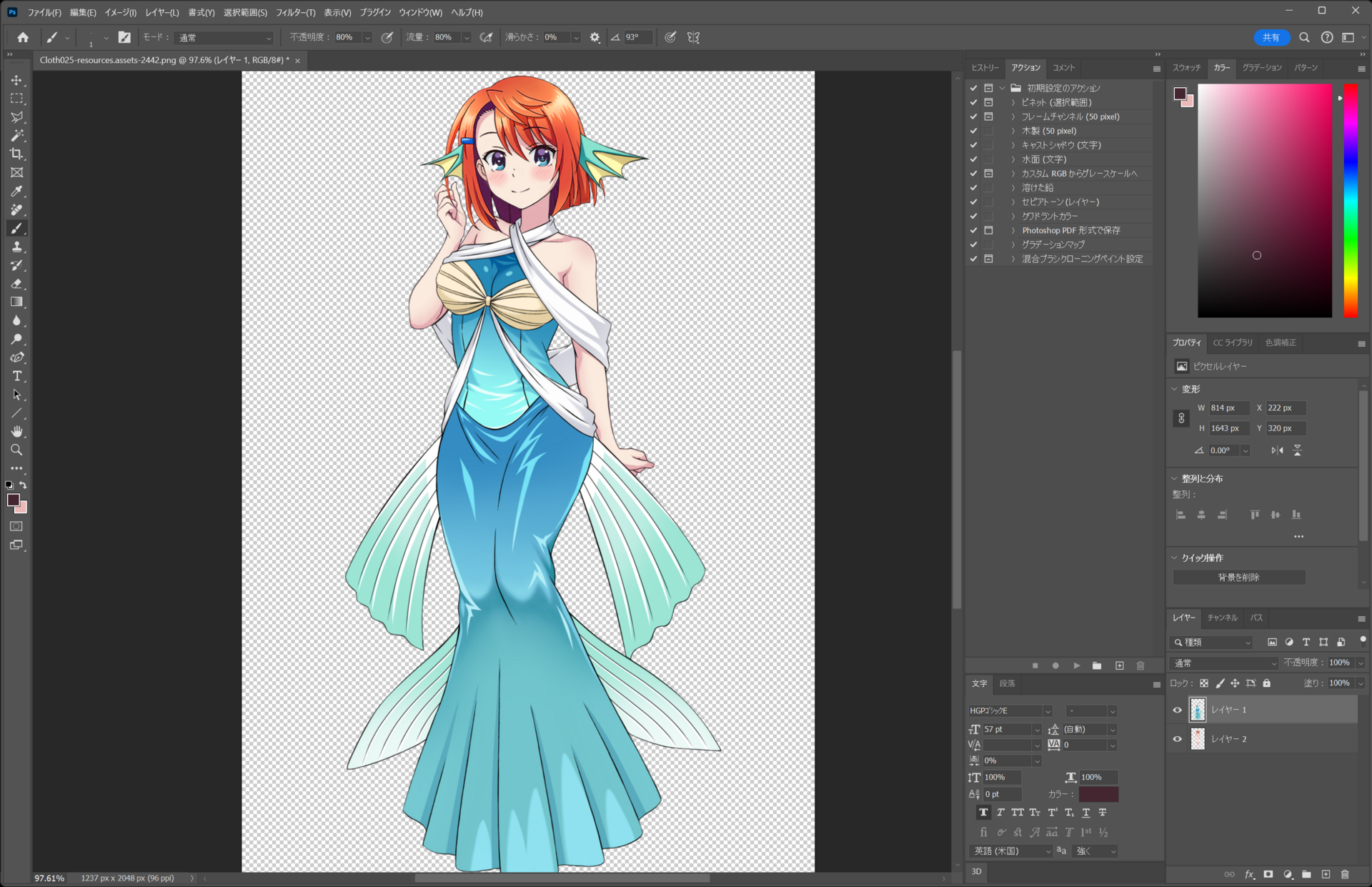Select the Blur tool

16,321
